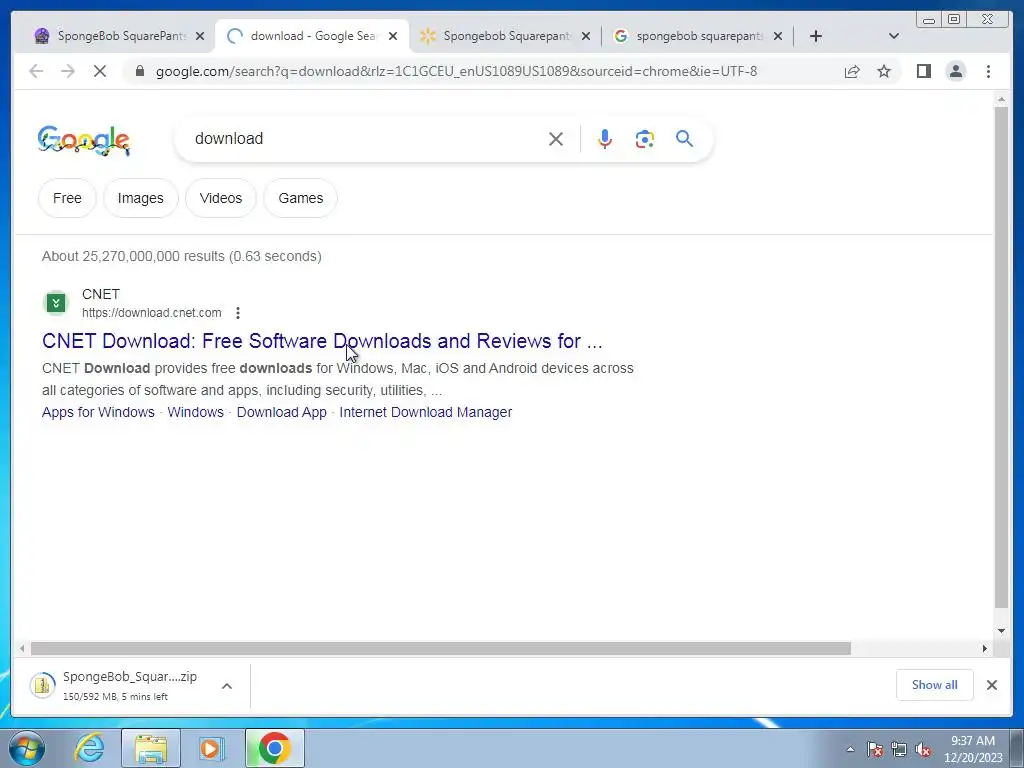Screen dimensions: 1024x768
Task: Share this page icon
Action: click(852, 71)
